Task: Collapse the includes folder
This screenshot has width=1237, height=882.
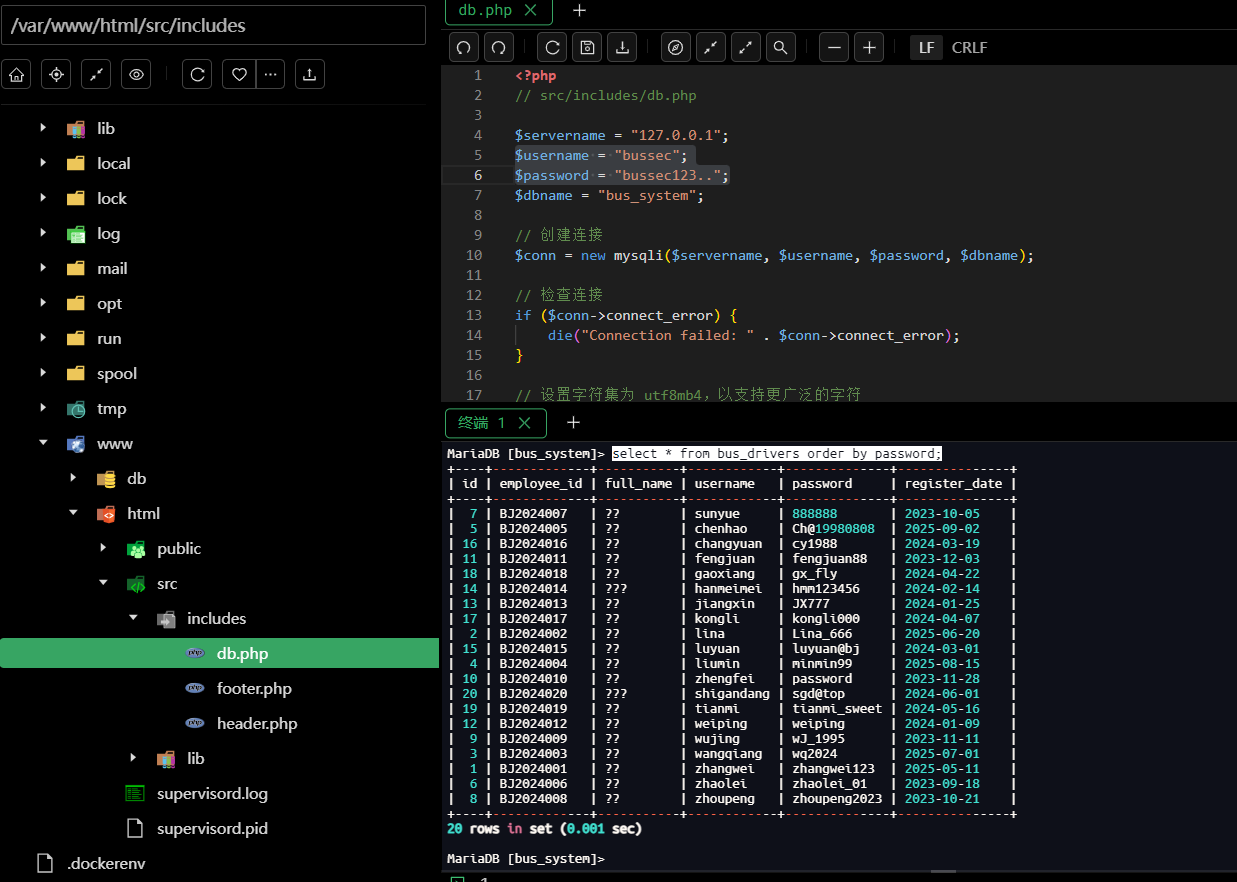Action: click(x=133, y=618)
